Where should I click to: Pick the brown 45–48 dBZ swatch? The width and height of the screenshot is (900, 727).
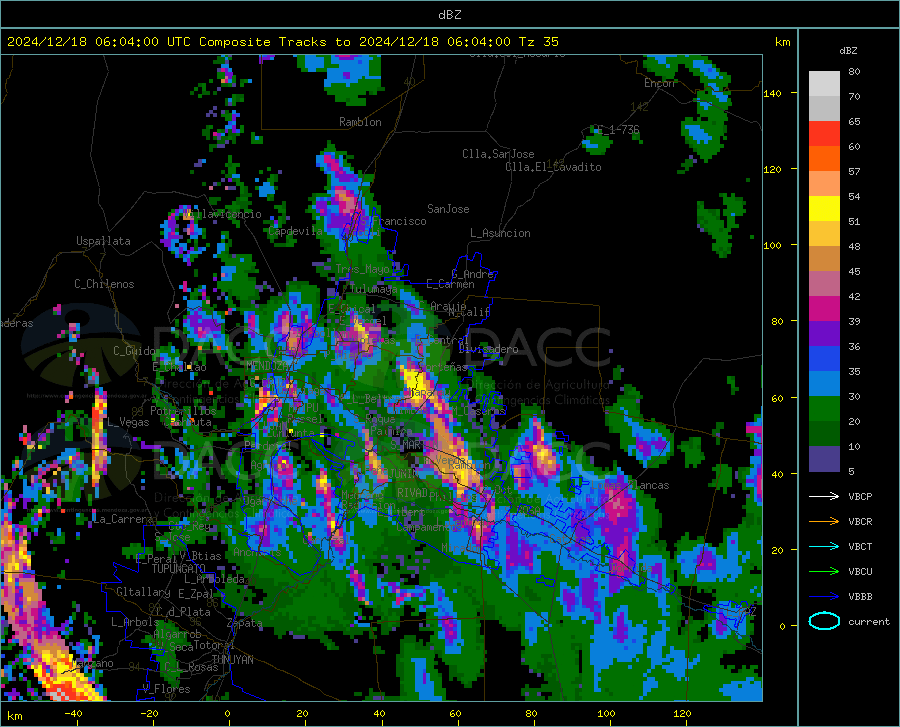point(824,259)
